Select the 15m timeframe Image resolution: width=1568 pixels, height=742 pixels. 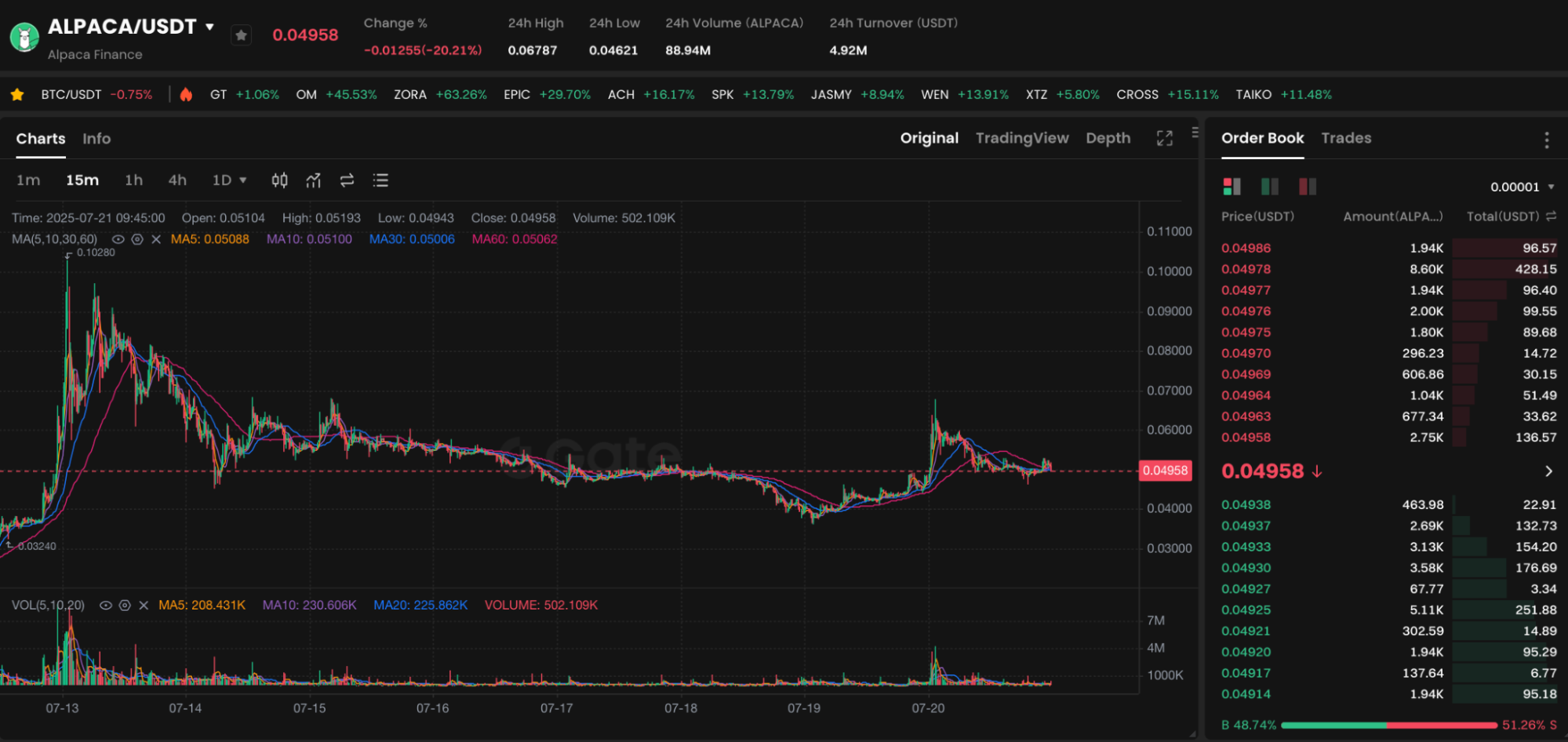point(82,180)
